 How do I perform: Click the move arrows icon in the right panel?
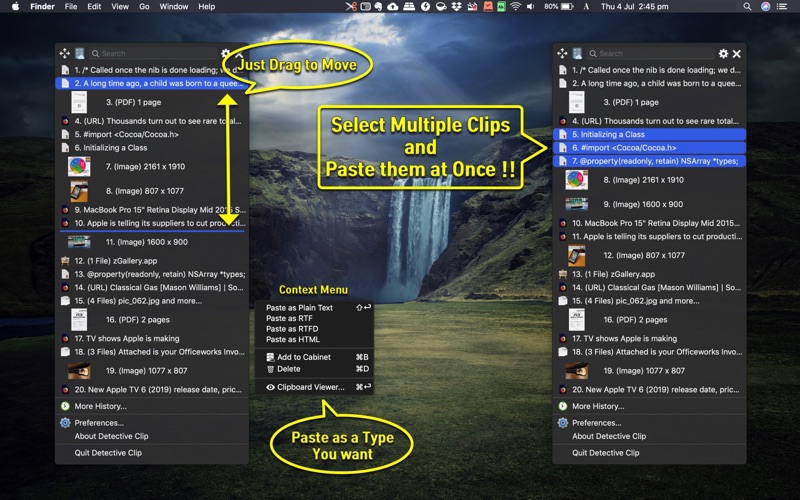[x=562, y=54]
